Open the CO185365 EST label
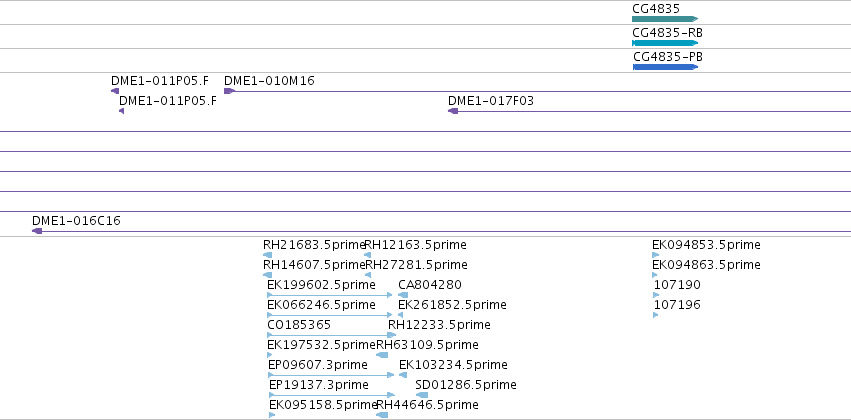The height and width of the screenshot is (420, 851). point(299,325)
